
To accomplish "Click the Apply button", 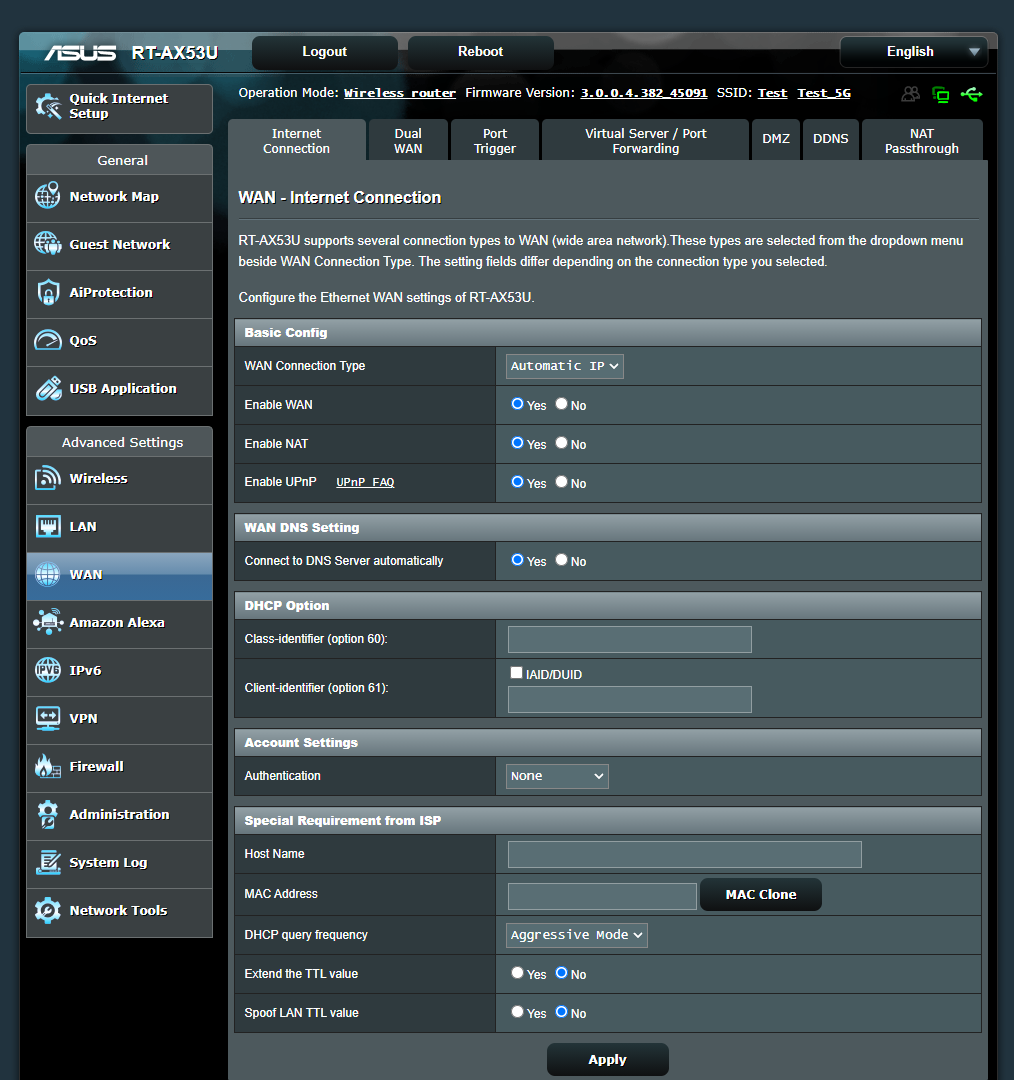I will click(x=608, y=1059).
